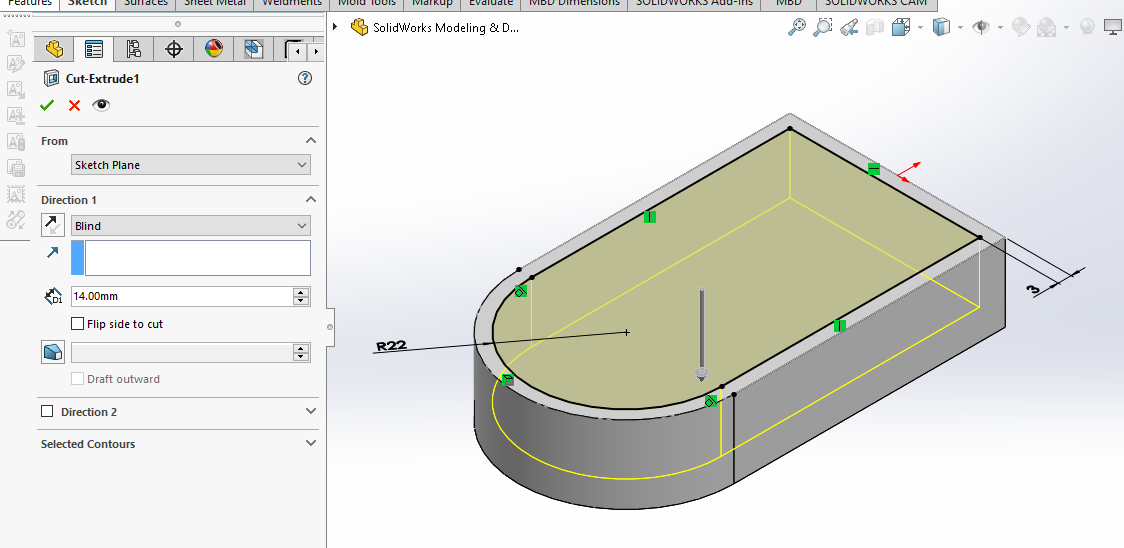Open the DimXpertManager crosshair tab
Viewport: 1124px width, 548px height.
[174, 49]
